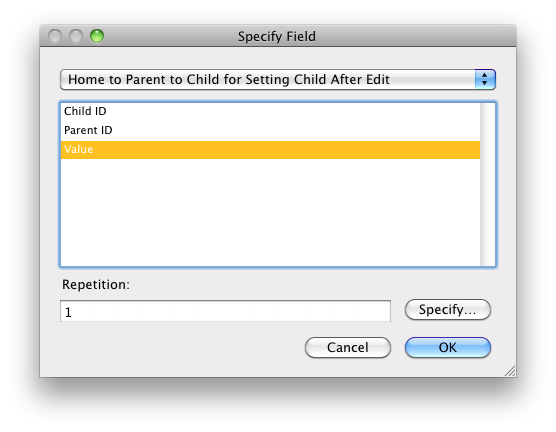Click the green zoom window button
556x432 pixels.
[97, 36]
